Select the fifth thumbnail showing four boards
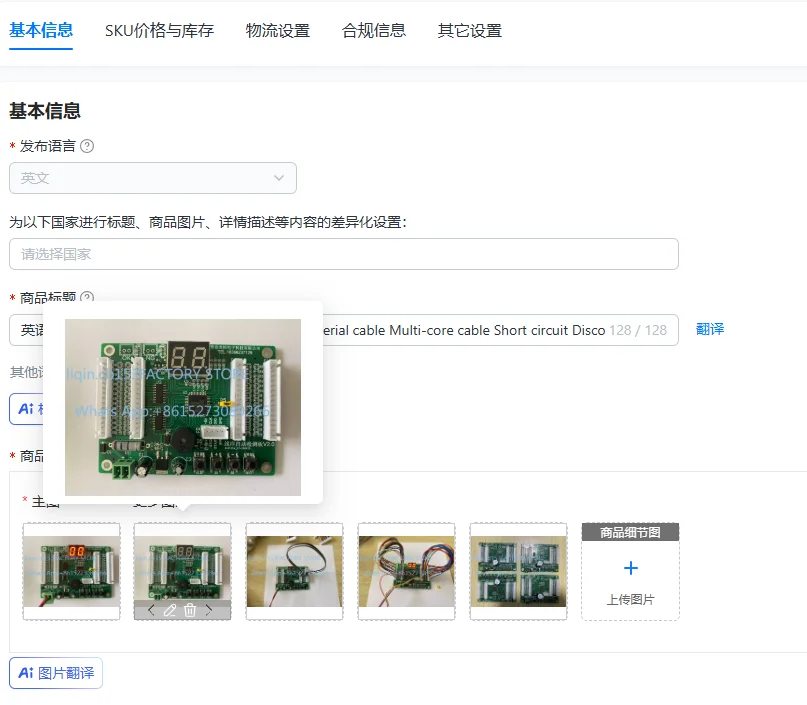 518,571
